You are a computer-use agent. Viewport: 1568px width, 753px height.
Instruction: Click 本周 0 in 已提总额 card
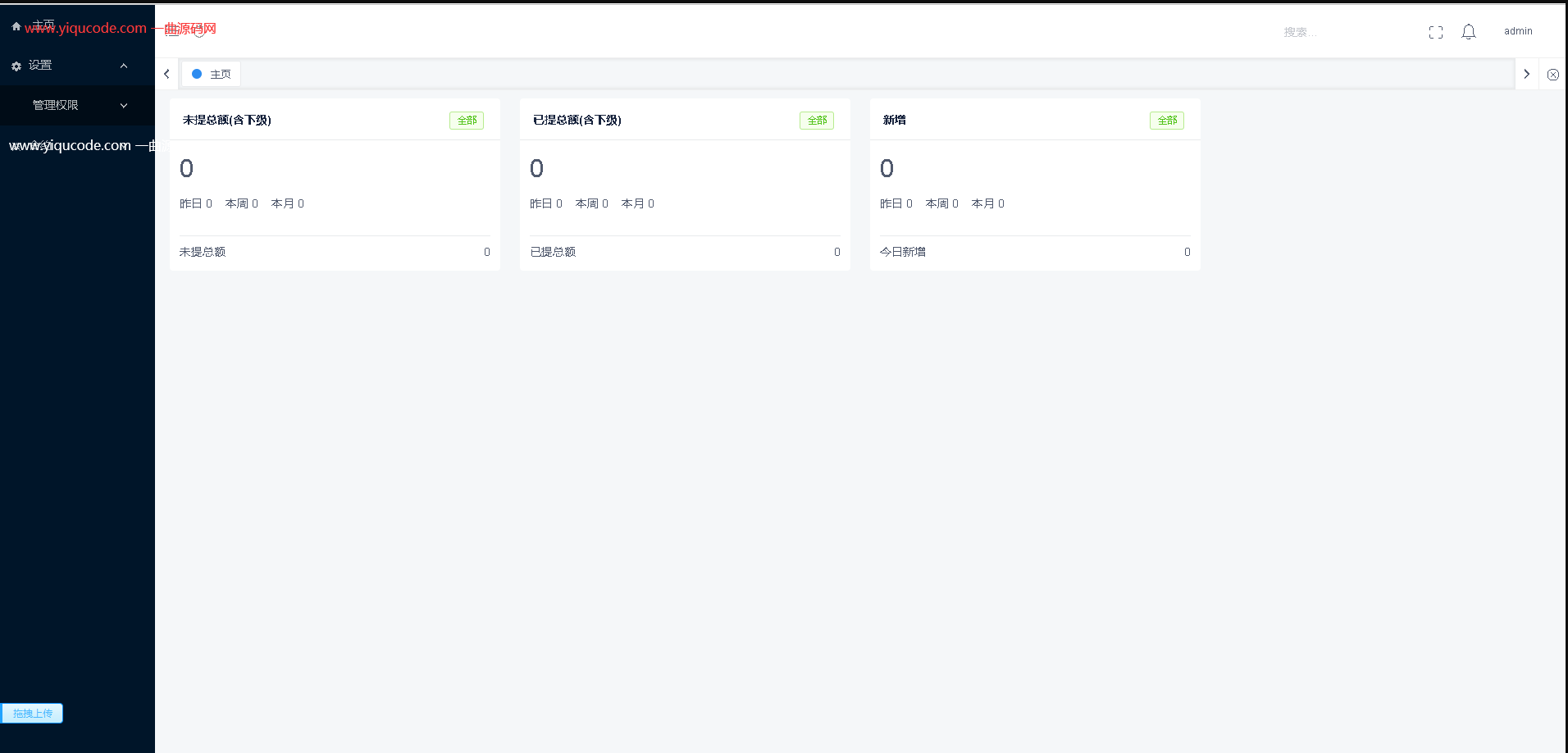click(592, 203)
